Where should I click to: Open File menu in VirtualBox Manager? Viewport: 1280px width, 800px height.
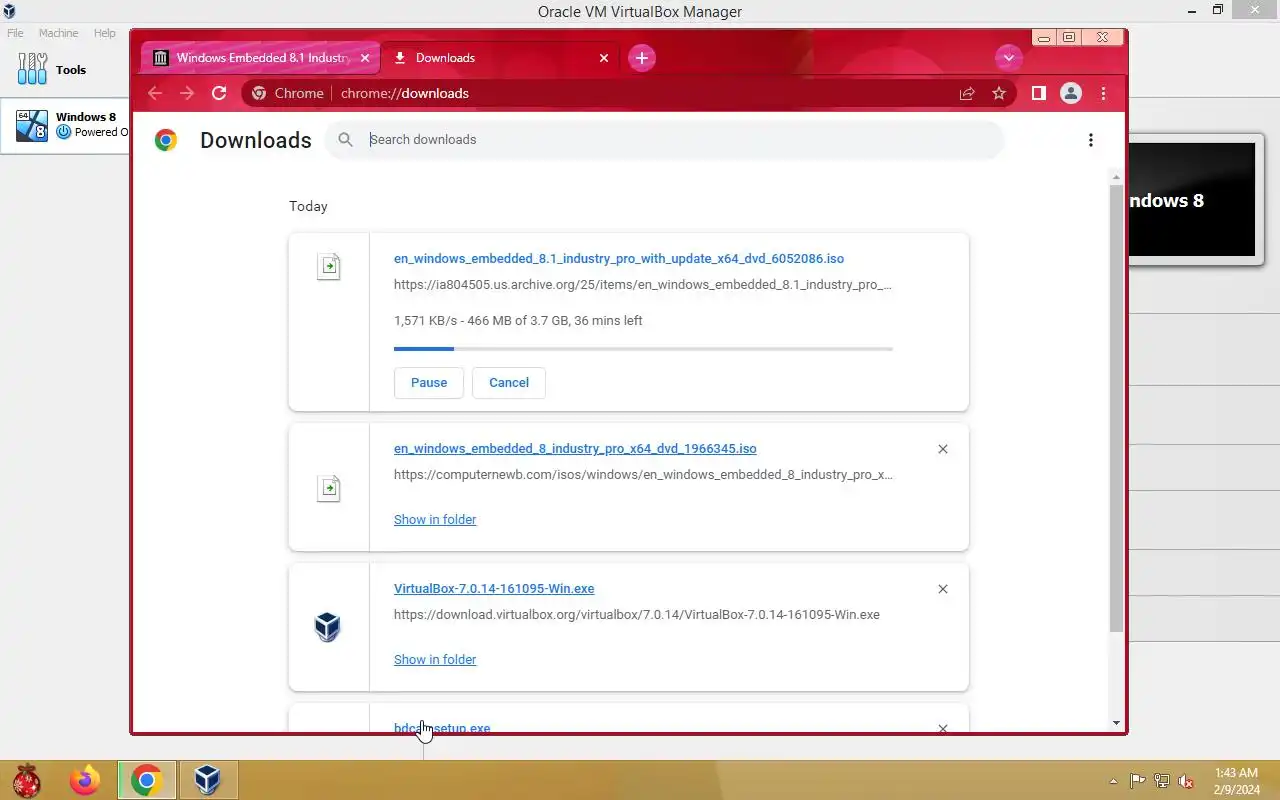15,33
